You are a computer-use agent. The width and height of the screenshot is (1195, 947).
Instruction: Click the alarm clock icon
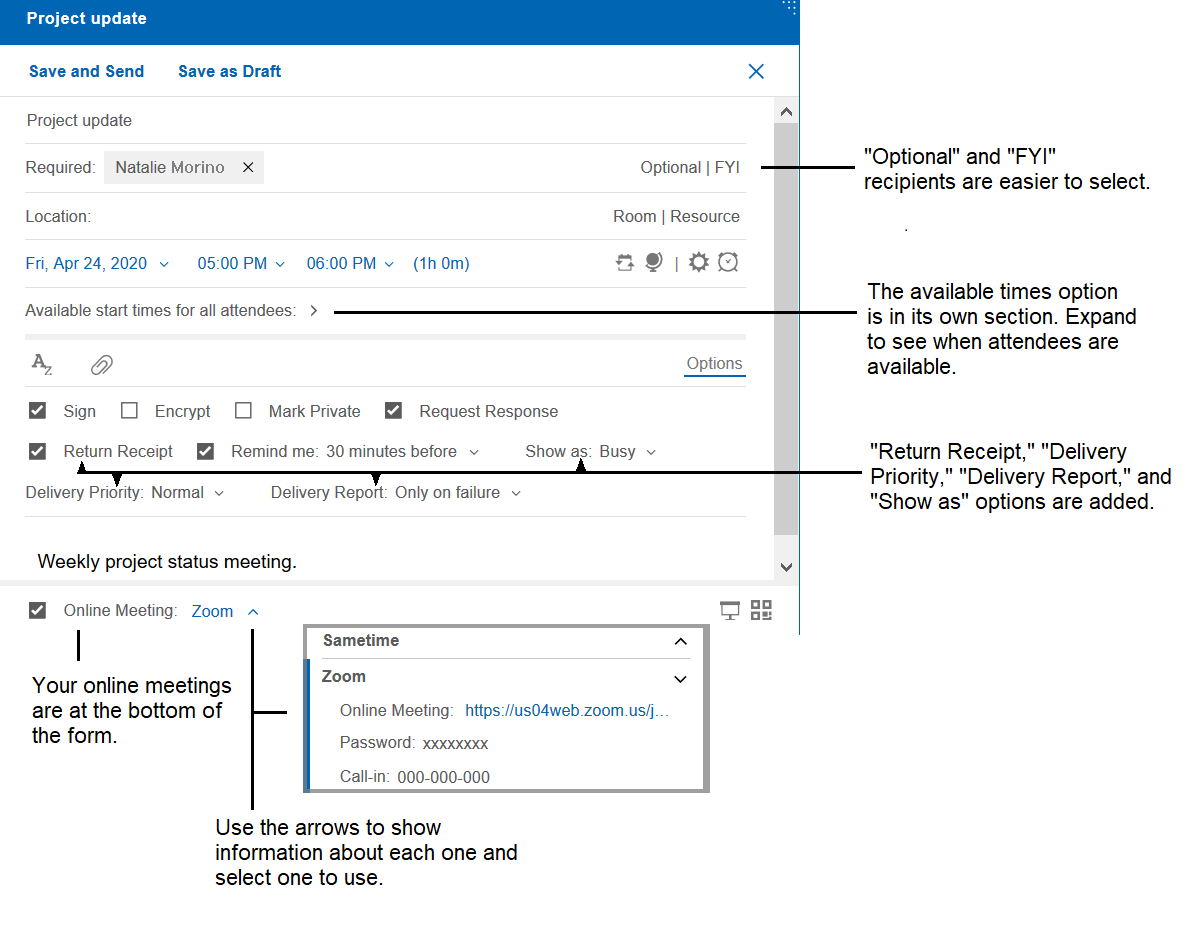click(729, 262)
